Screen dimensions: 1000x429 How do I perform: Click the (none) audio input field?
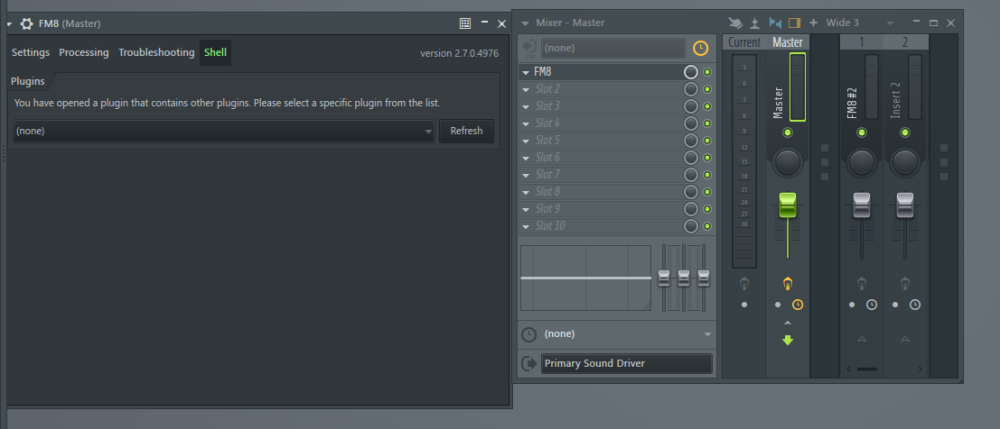point(614,48)
